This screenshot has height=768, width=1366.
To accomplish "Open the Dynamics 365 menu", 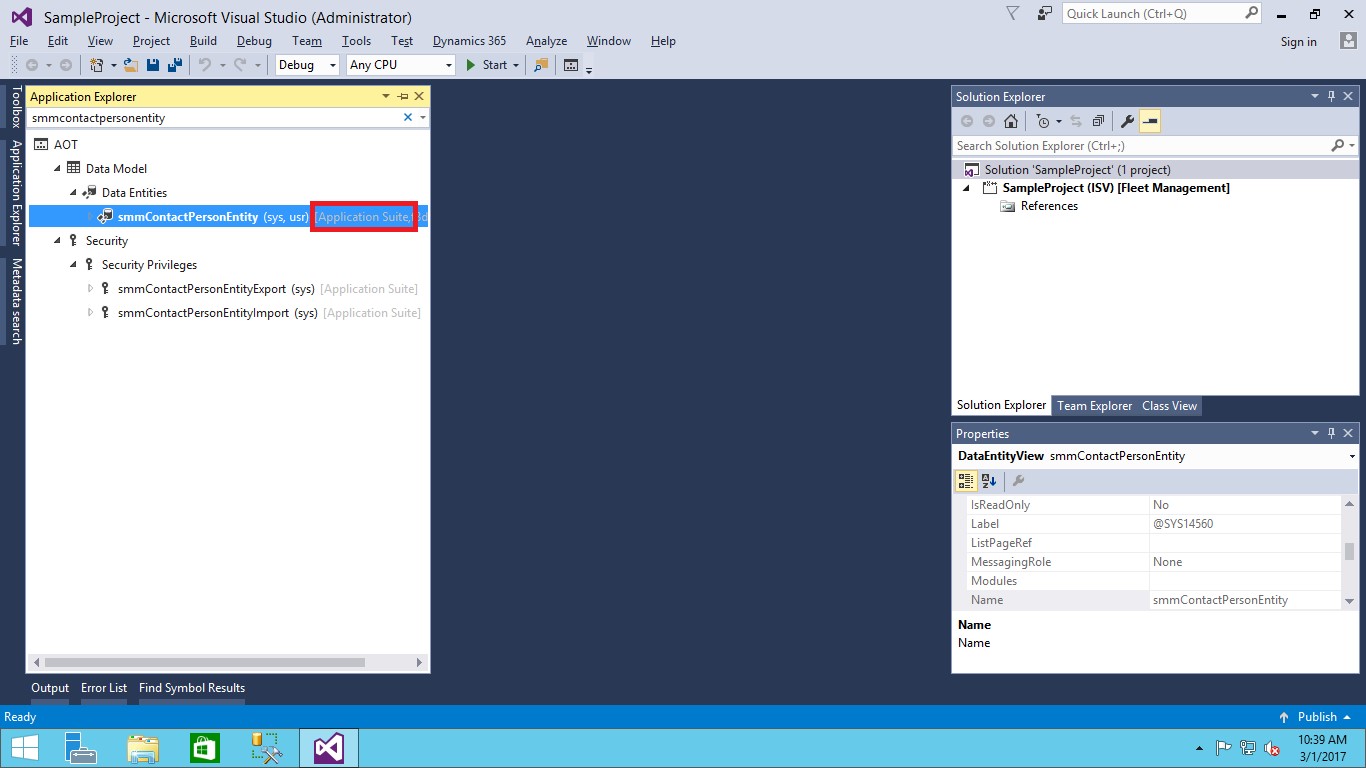I will click(469, 41).
